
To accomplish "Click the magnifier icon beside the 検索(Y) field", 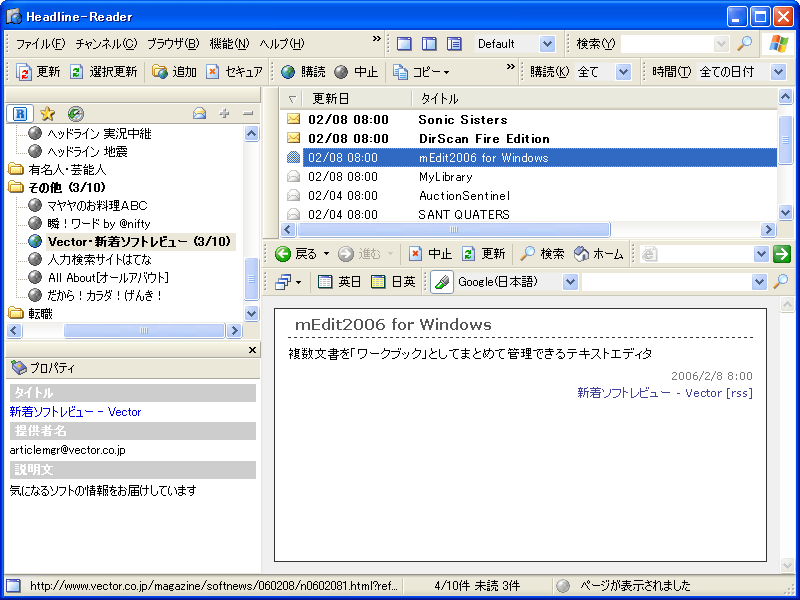I will pyautogui.click(x=745, y=44).
